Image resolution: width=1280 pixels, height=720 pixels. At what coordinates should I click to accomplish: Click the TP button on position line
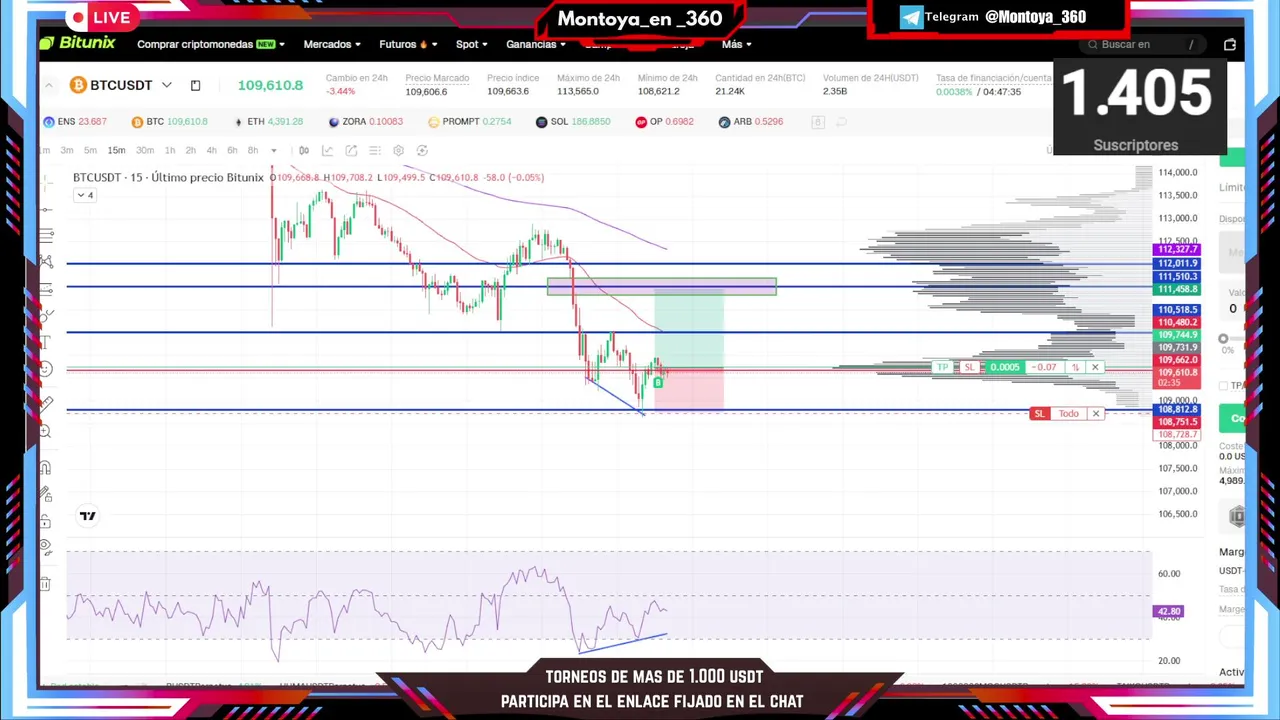point(942,367)
